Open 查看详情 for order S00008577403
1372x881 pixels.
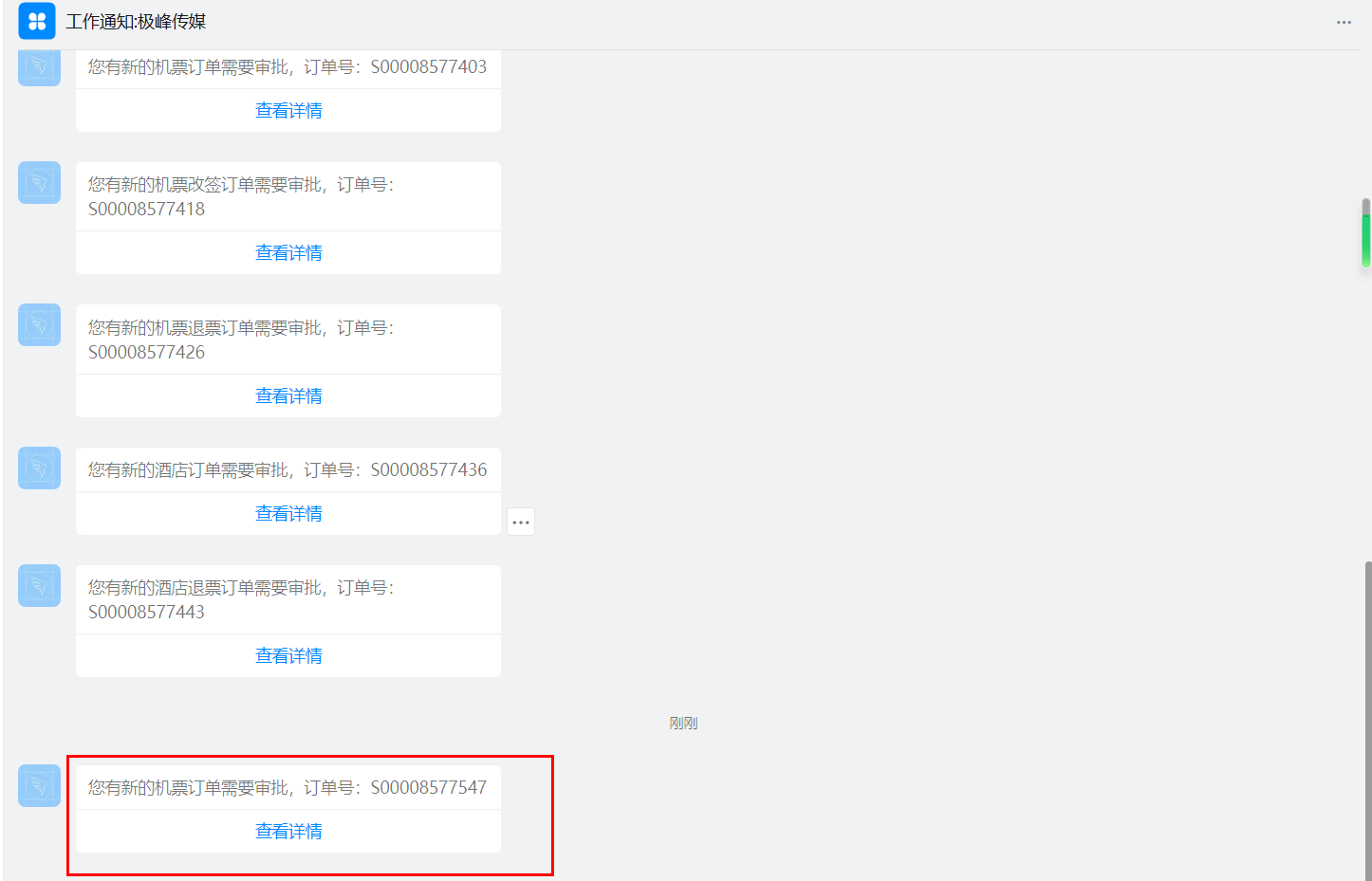288,110
